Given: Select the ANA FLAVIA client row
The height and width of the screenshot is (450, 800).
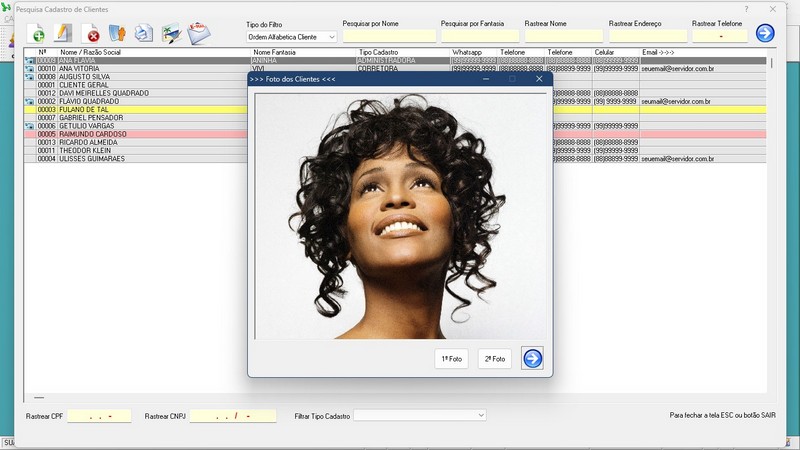Looking at the screenshot, I should 395,61.
